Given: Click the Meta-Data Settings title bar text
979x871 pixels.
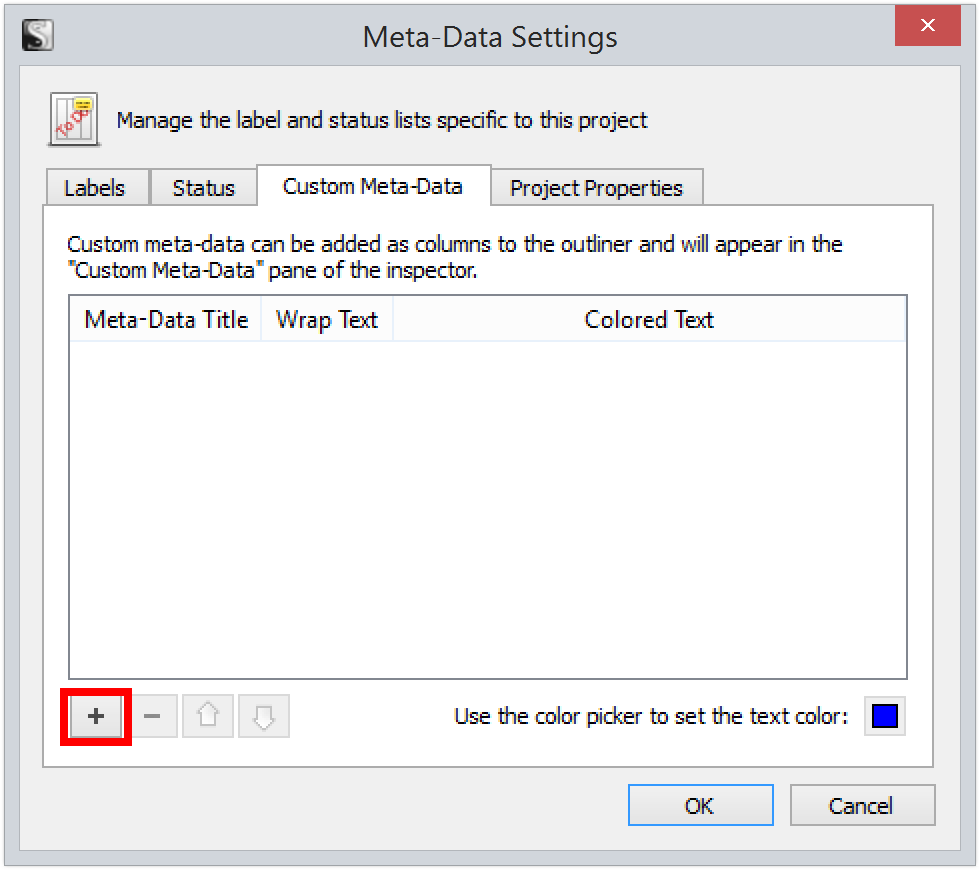Looking at the screenshot, I should pos(490,38).
